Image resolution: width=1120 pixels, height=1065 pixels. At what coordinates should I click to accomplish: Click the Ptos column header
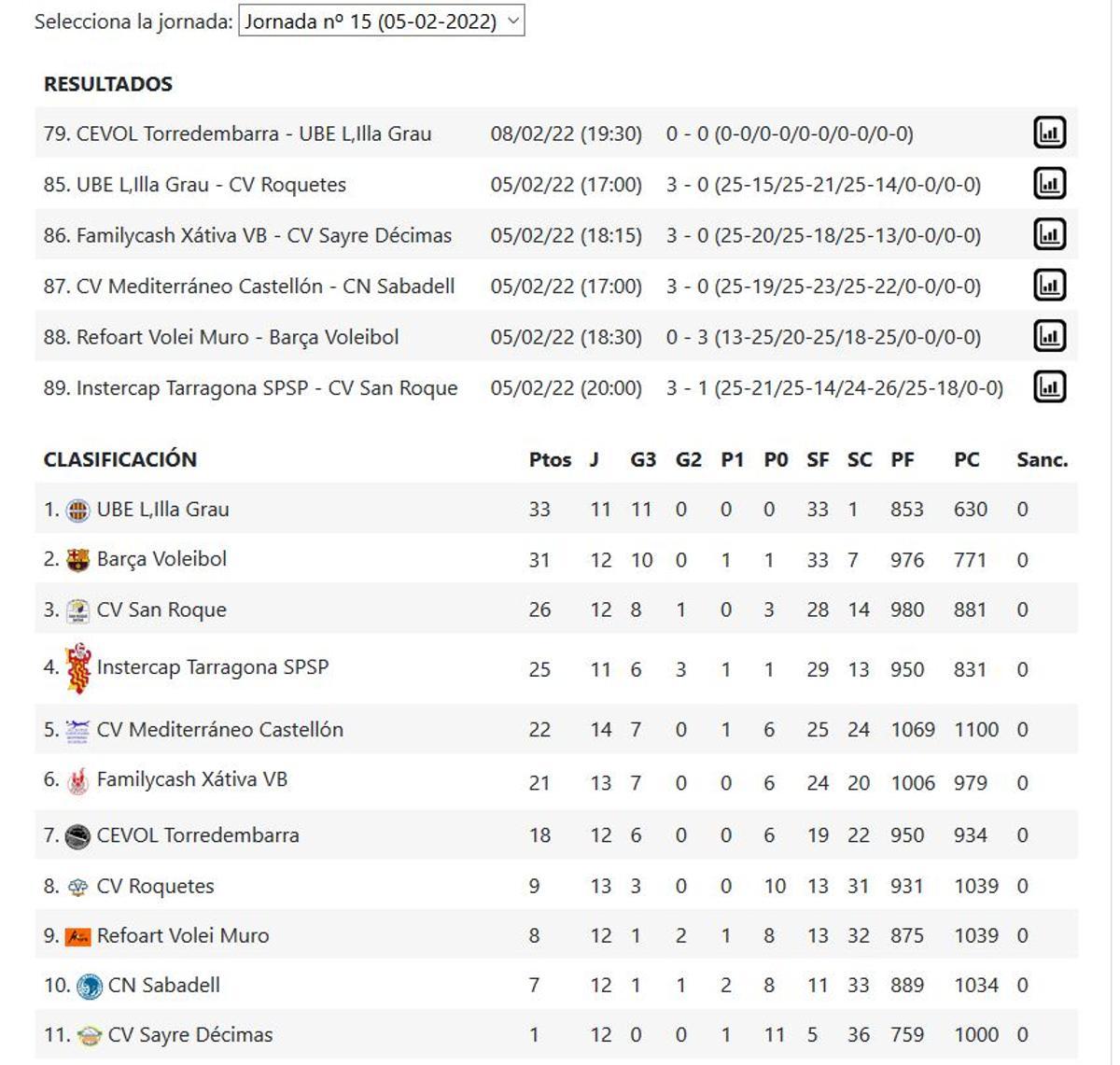[550, 459]
